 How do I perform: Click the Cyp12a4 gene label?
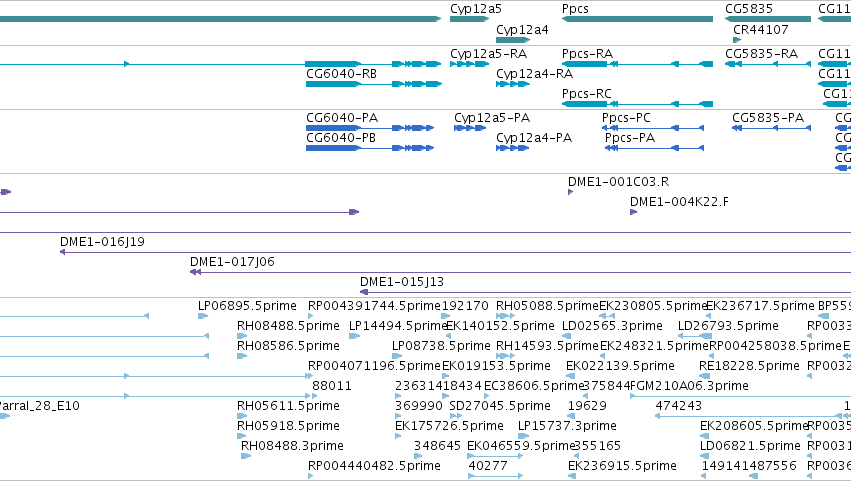(x=522, y=30)
